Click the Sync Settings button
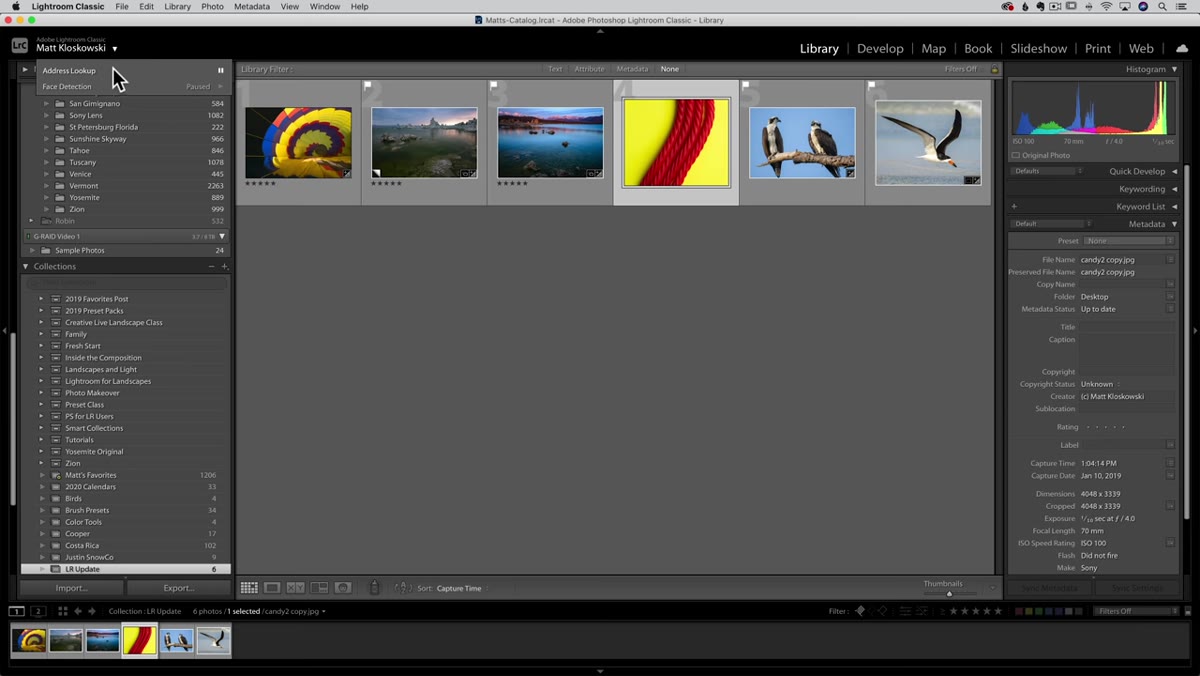1200x676 pixels. [x=1137, y=588]
